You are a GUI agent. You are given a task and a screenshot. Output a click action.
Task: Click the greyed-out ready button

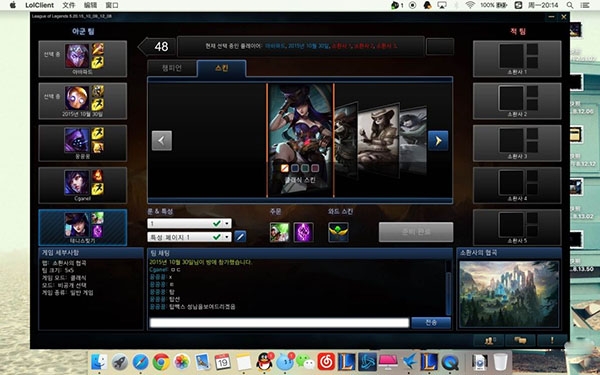(x=416, y=232)
